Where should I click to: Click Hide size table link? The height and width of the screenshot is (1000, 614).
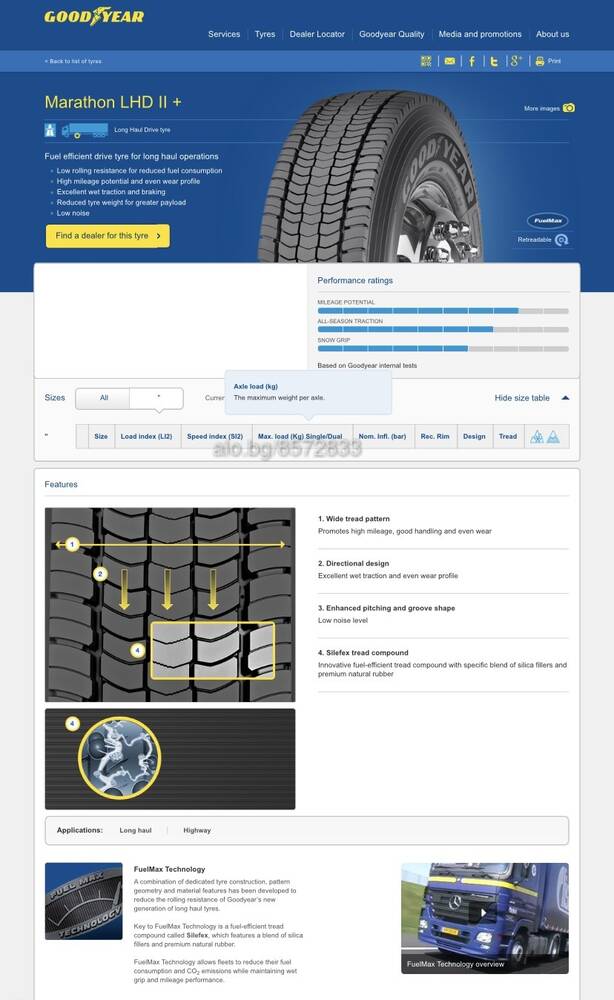(x=522, y=398)
